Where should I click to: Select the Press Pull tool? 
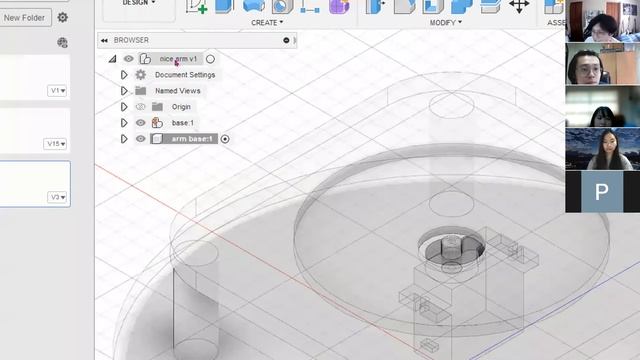coord(375,7)
